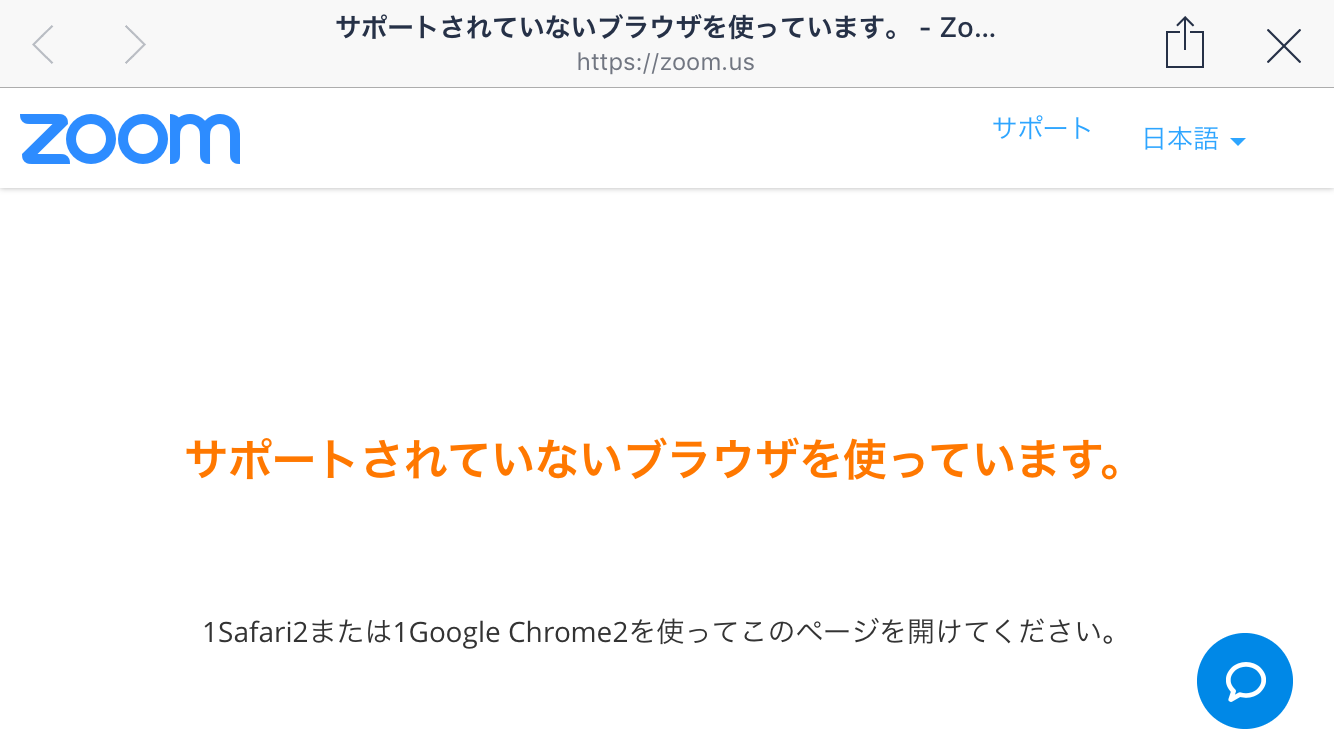Screen dimensions: 1334x750
Task: Click the caret arrow beside 日本語
Action: point(1237,142)
